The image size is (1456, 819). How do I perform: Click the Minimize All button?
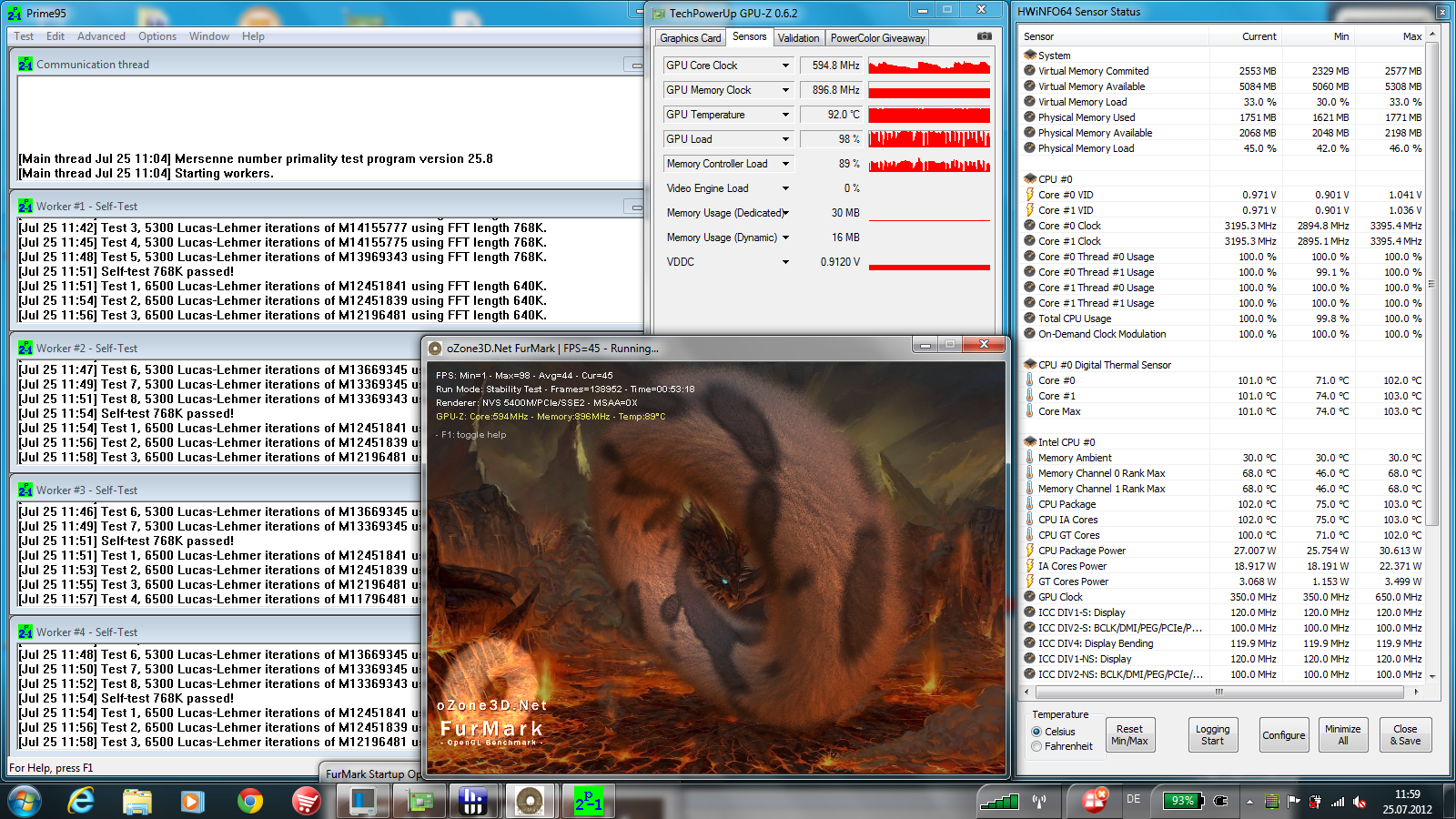pos(1342,735)
